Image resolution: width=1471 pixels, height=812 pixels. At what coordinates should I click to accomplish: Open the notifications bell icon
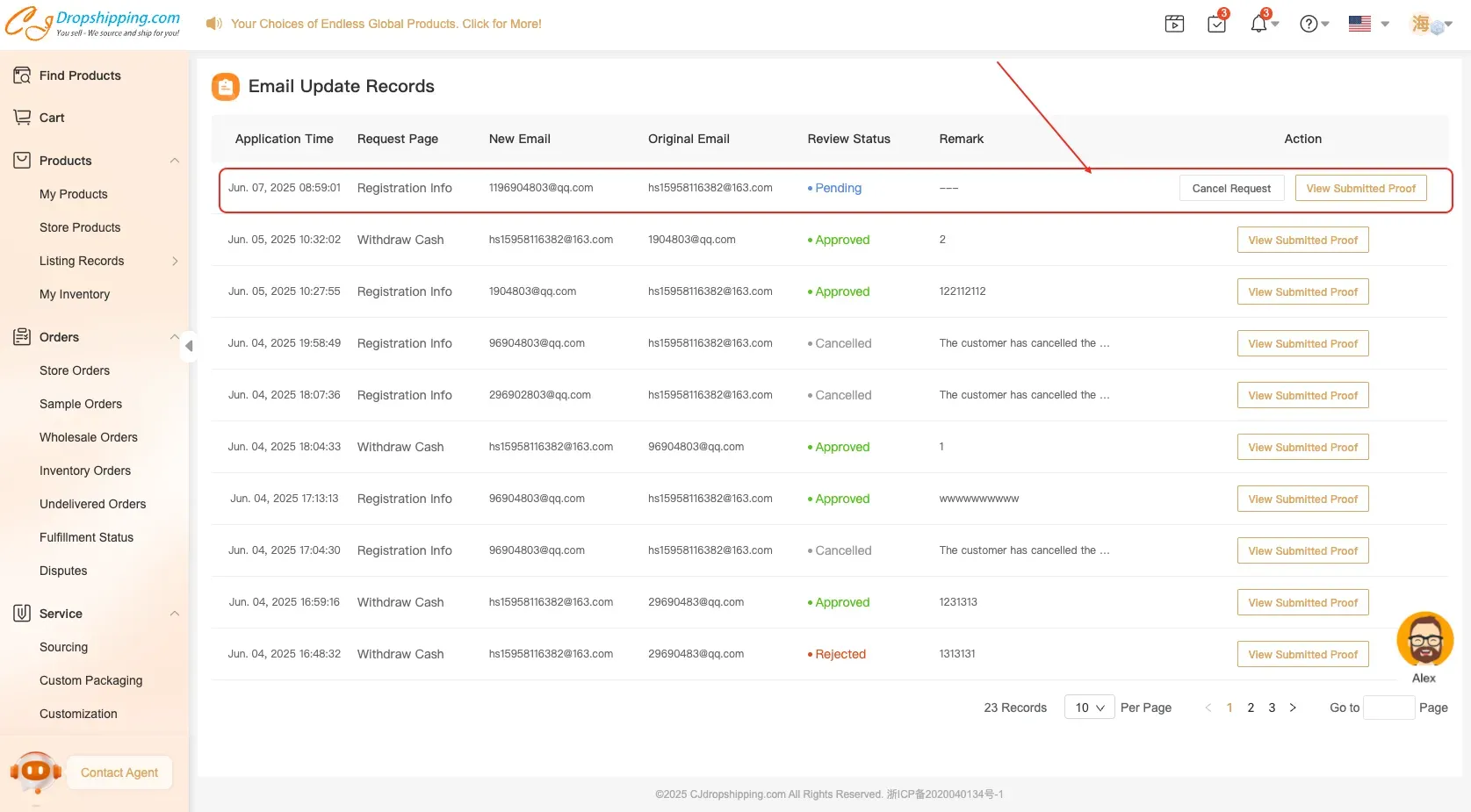(1258, 24)
